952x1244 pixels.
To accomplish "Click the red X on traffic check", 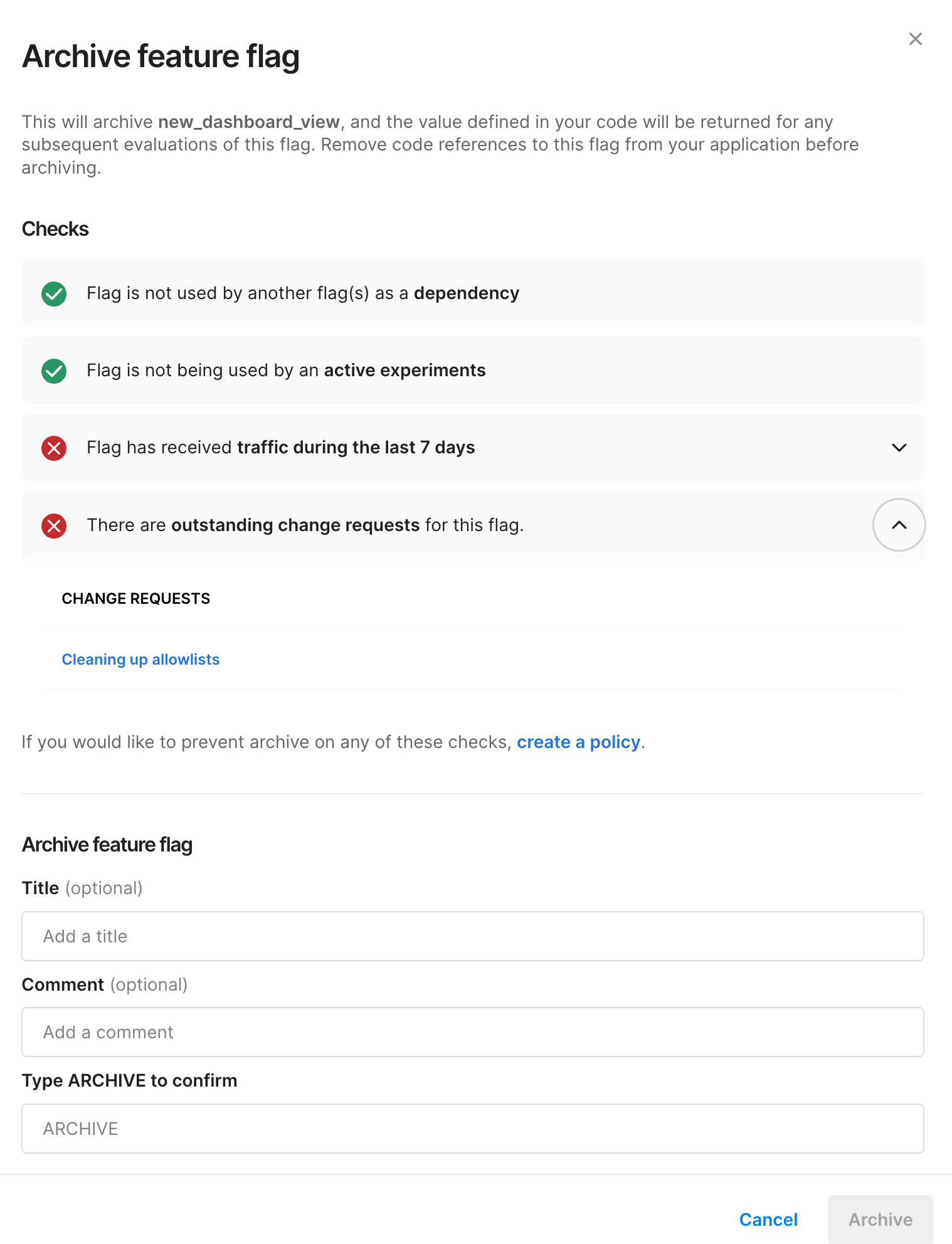I will coord(53,448).
